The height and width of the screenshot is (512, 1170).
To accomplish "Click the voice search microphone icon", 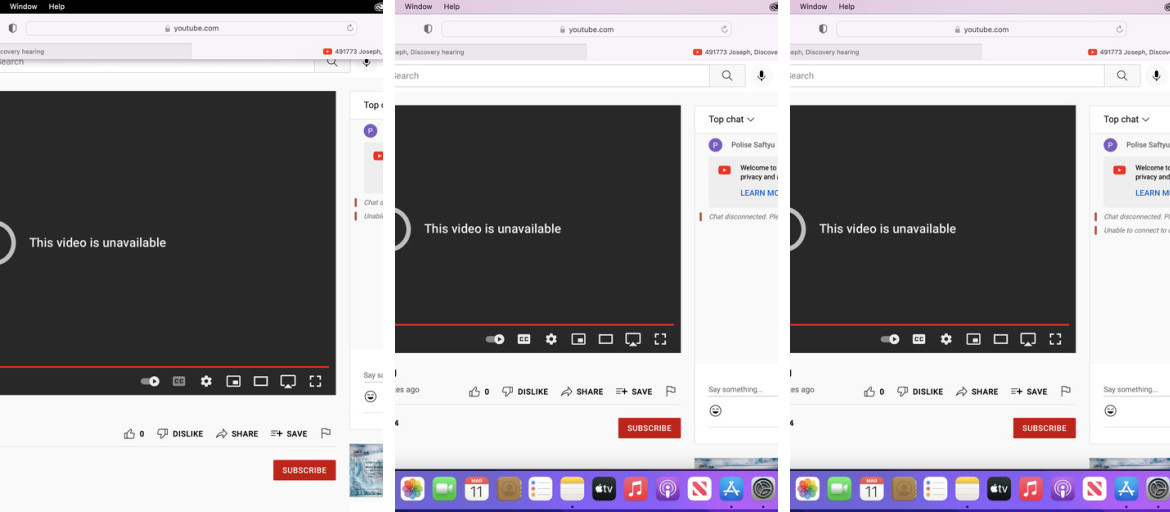I will click(762, 76).
